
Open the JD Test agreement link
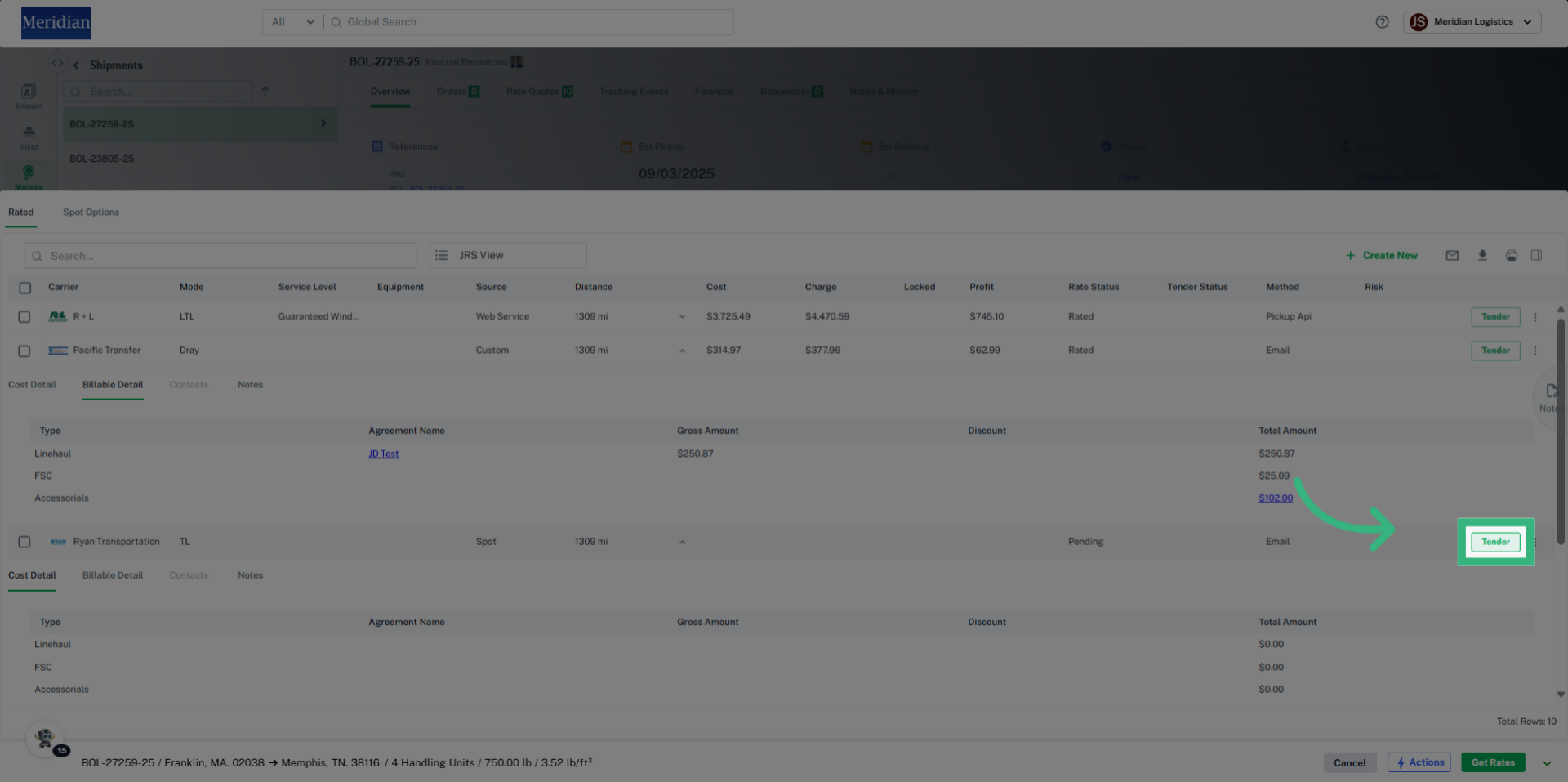click(383, 454)
